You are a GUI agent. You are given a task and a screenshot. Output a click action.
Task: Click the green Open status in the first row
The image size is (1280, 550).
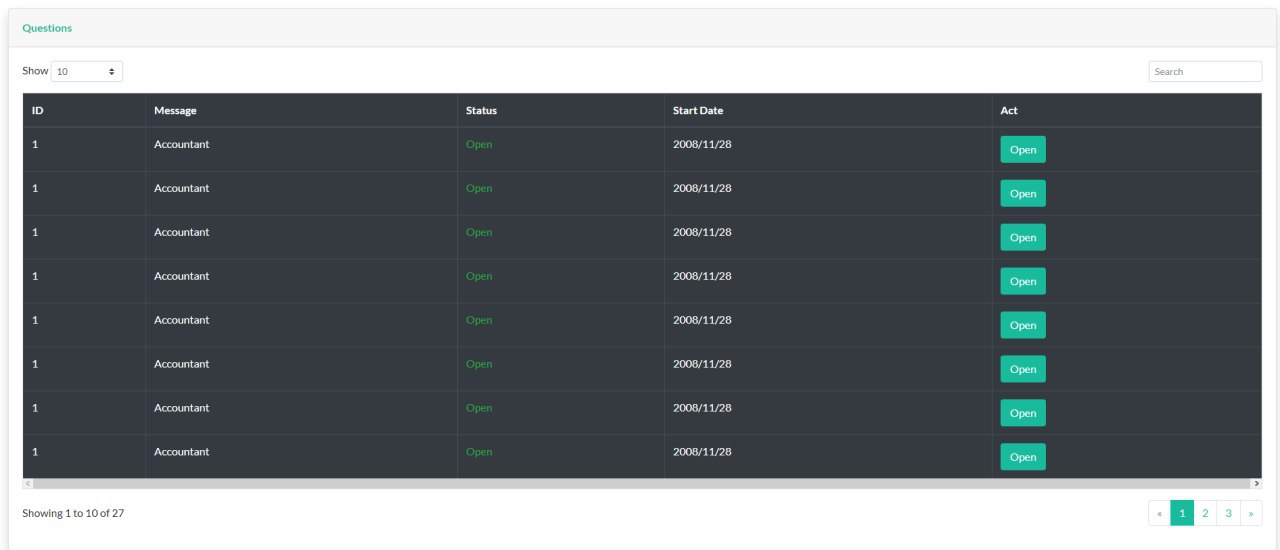[479, 145]
